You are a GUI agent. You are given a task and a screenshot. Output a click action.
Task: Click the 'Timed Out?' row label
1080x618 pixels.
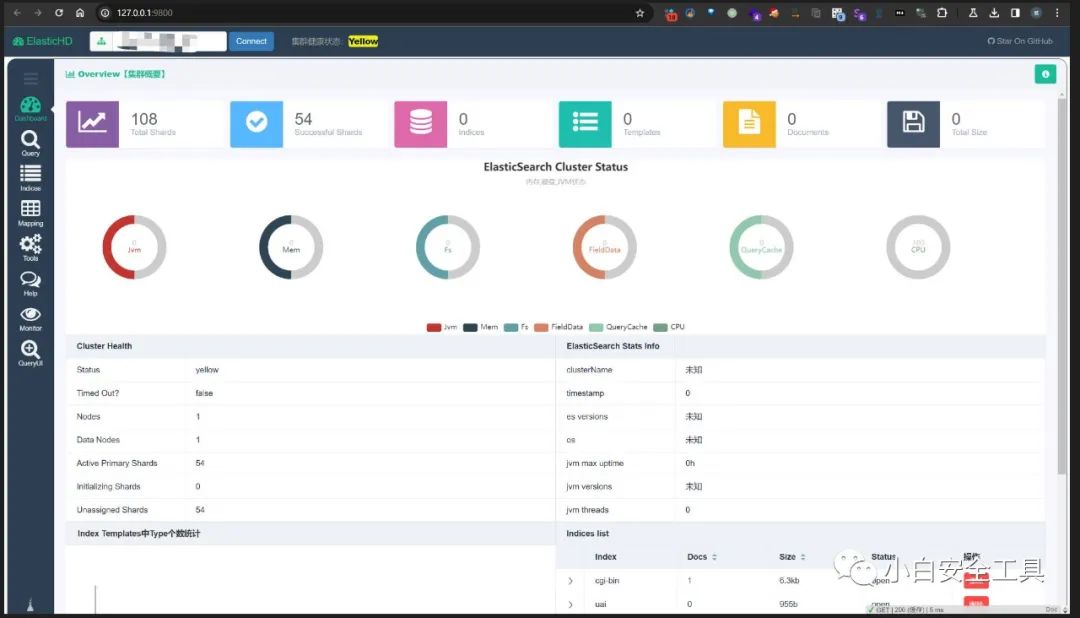click(x=98, y=393)
